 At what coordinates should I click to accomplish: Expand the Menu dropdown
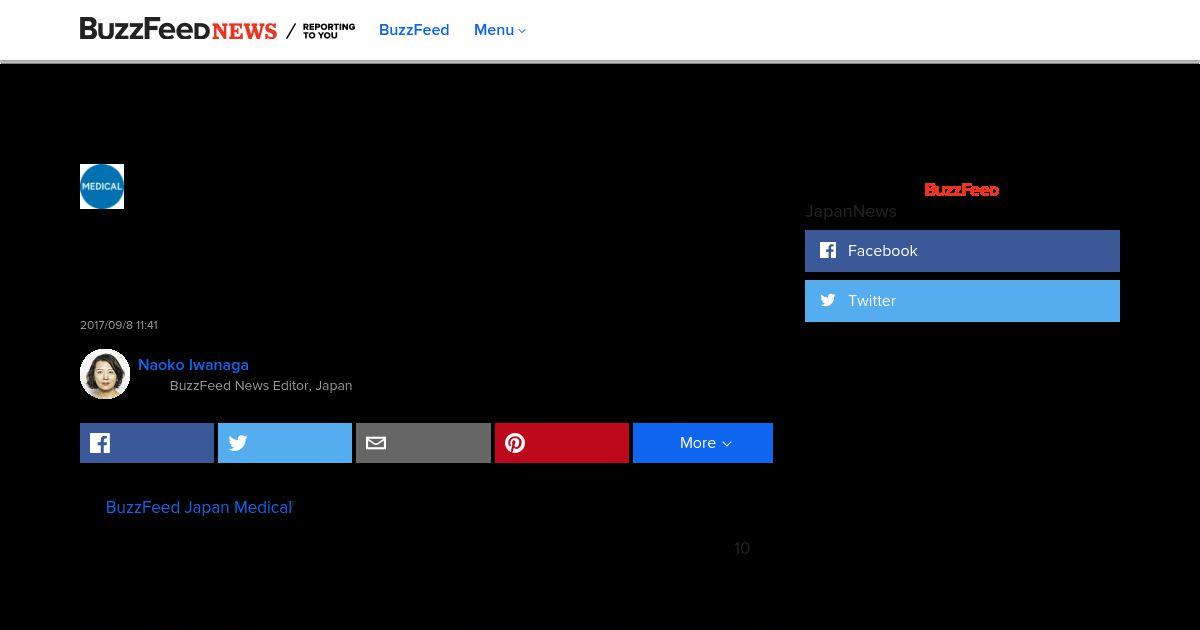tap(500, 30)
